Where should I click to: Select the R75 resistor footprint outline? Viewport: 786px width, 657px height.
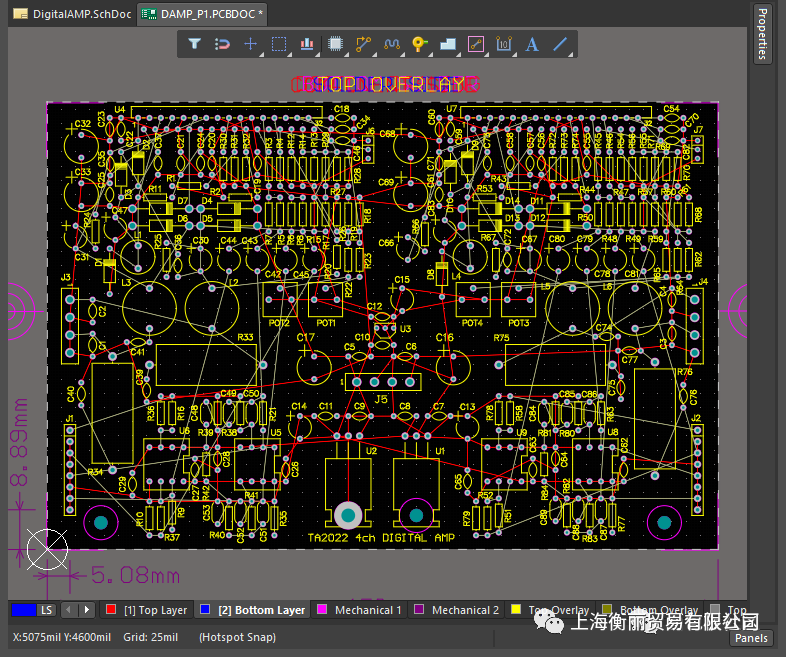click(555, 365)
